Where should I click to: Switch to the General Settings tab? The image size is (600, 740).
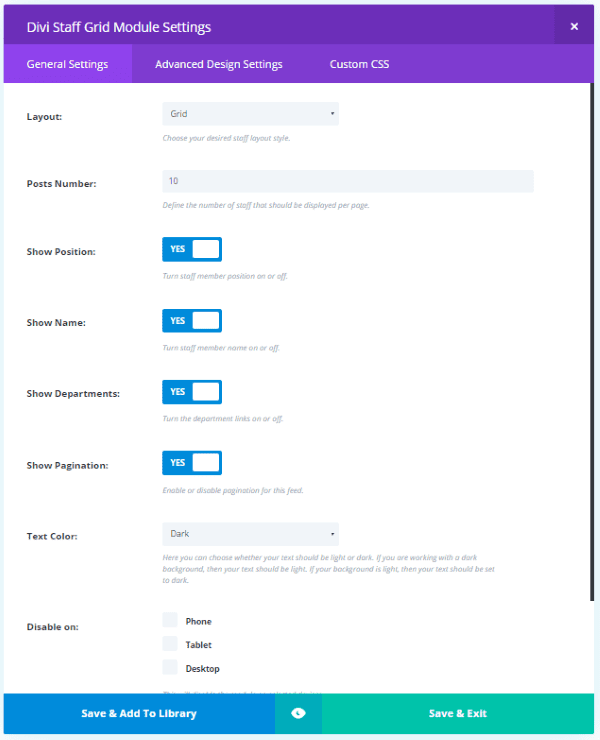coord(68,64)
